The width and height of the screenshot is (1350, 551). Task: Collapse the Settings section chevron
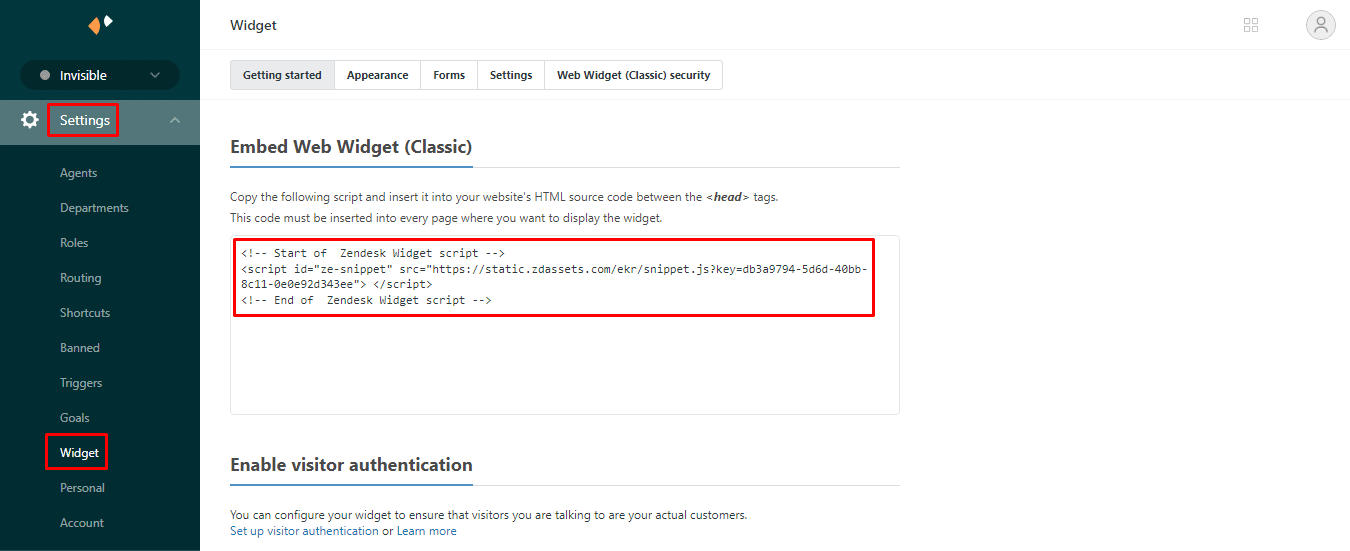[x=175, y=120]
